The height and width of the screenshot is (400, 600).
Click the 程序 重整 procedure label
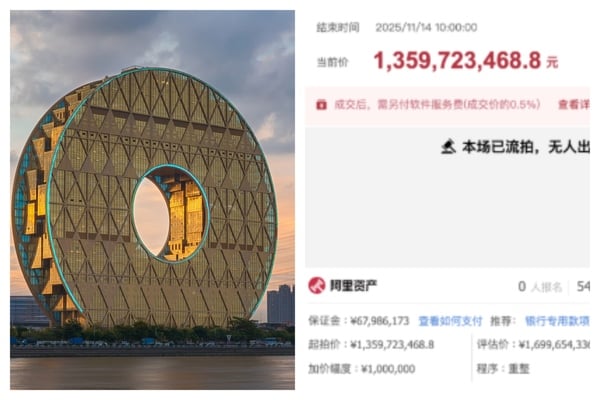coord(503,369)
